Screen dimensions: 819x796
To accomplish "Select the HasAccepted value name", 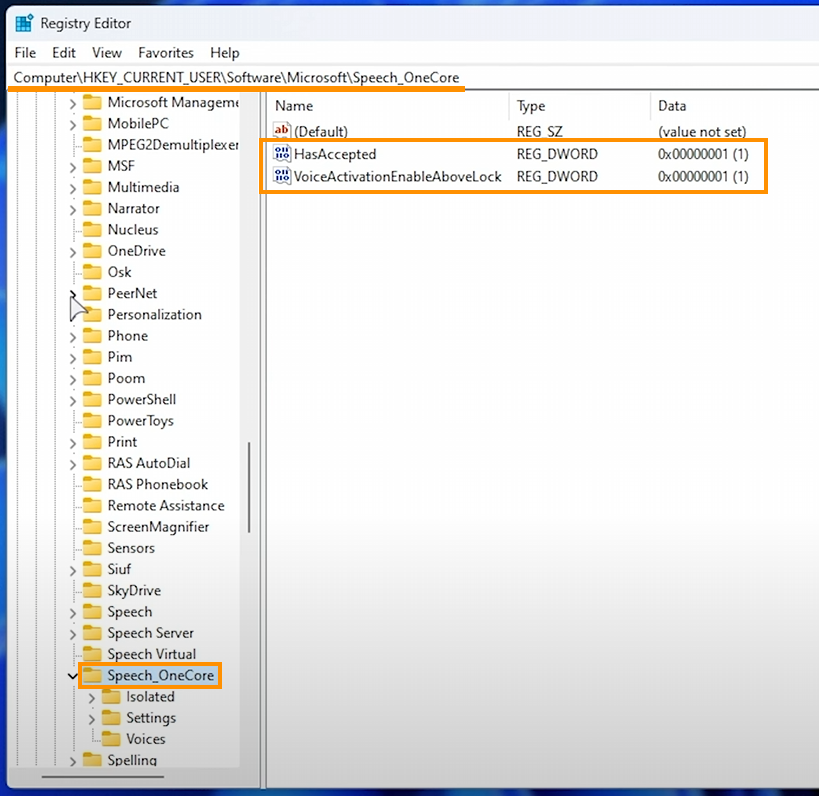I will (335, 154).
